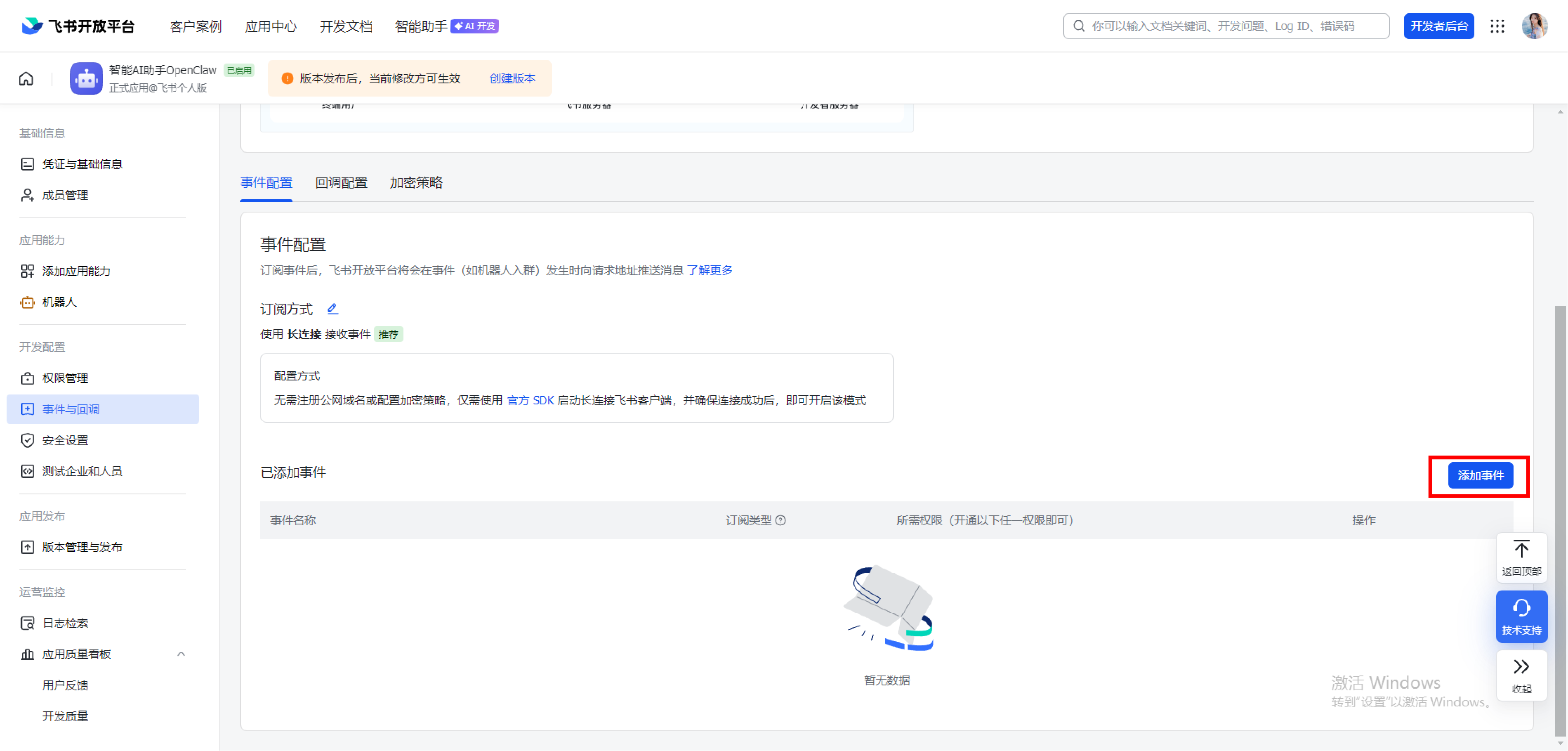Click the pencil icon beside 订阅方式
The height and width of the screenshot is (751, 1568).
tap(332, 309)
